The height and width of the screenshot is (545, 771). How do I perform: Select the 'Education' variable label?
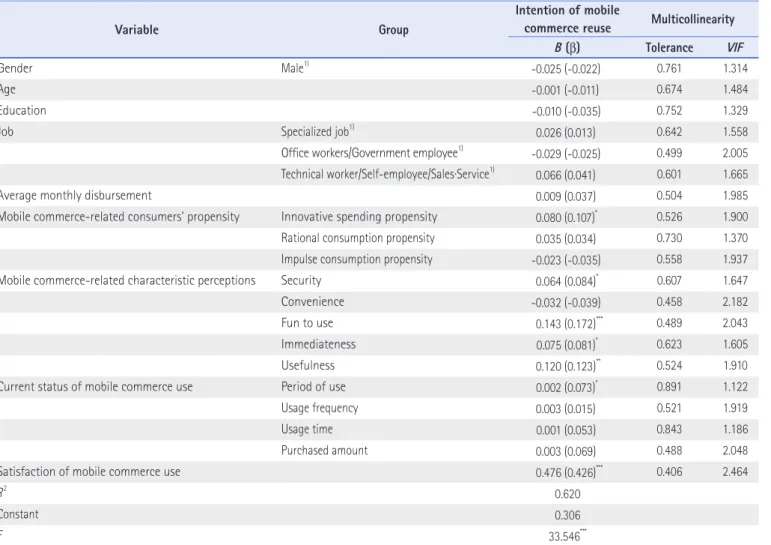click(x=23, y=111)
